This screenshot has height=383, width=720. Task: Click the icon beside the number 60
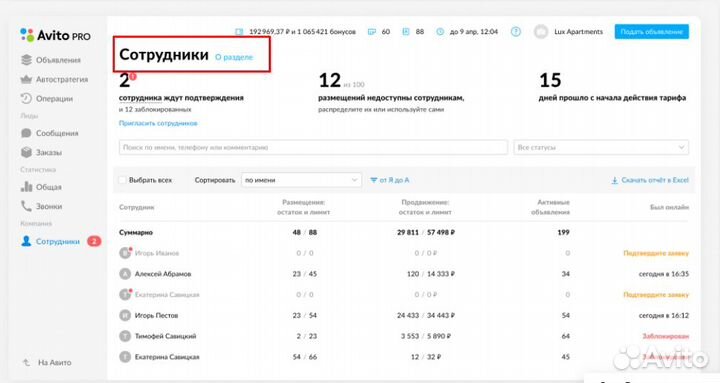click(372, 32)
